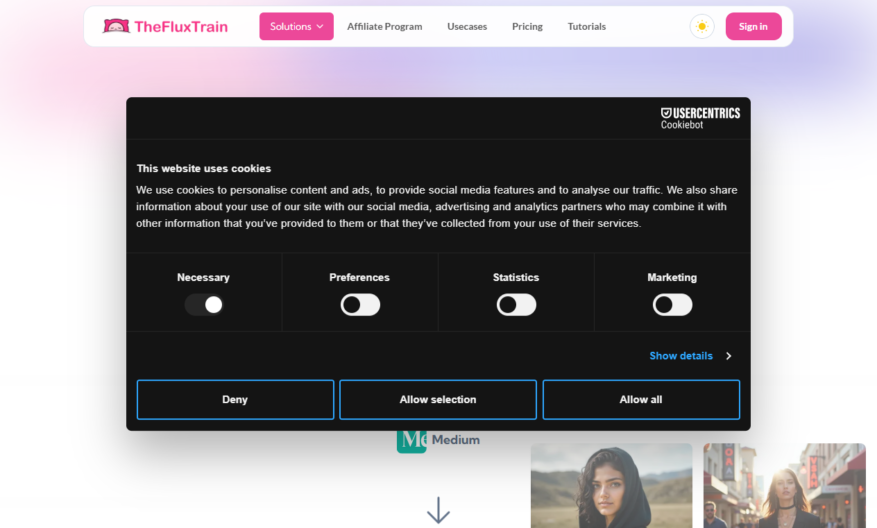Click the Usercentrics Cookiebot logo
This screenshot has height=528, width=877.
point(700,118)
